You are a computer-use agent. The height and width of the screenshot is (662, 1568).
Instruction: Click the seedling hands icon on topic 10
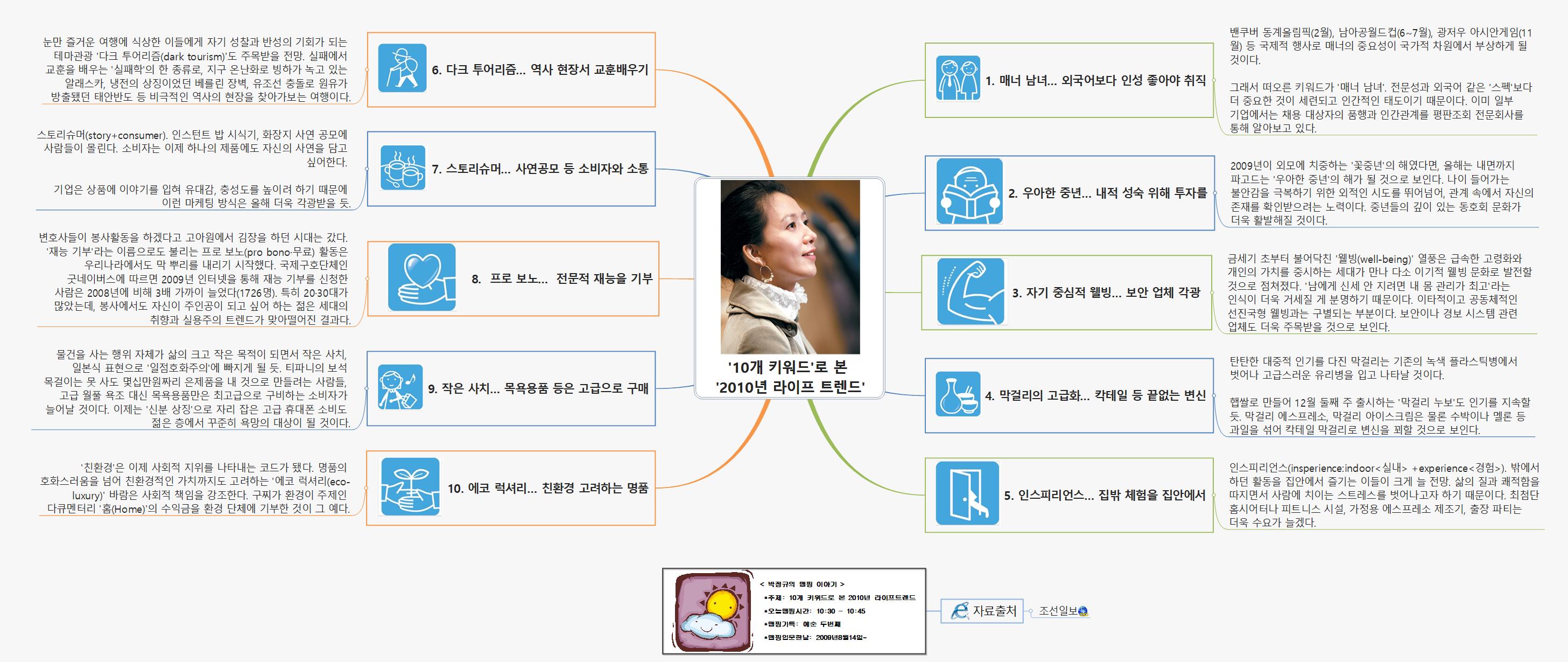[x=409, y=486]
